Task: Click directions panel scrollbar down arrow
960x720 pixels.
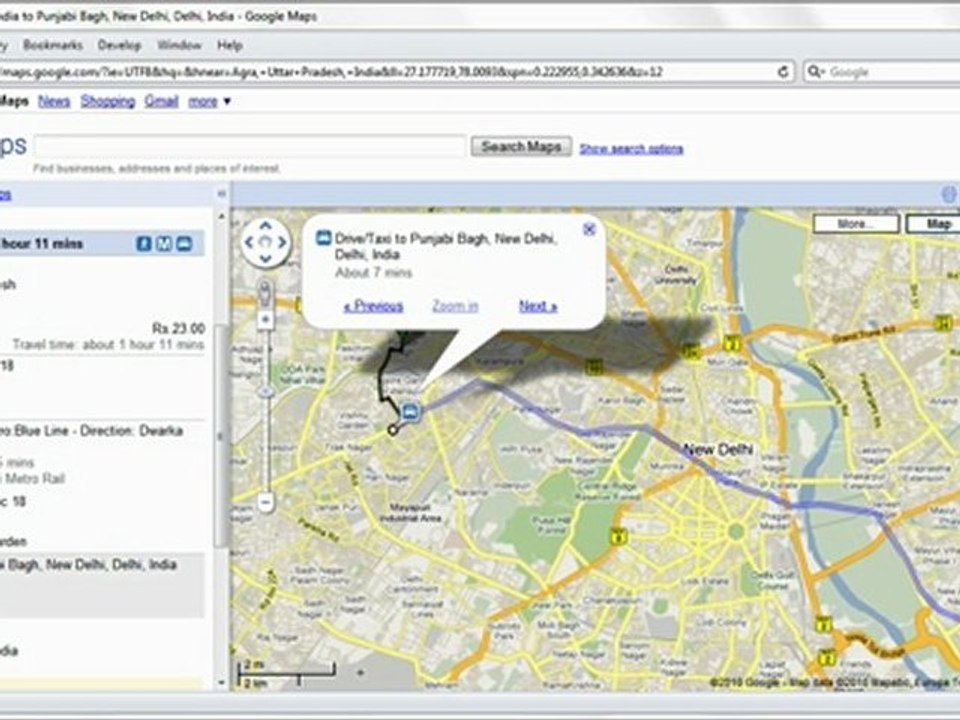Action: [x=222, y=683]
